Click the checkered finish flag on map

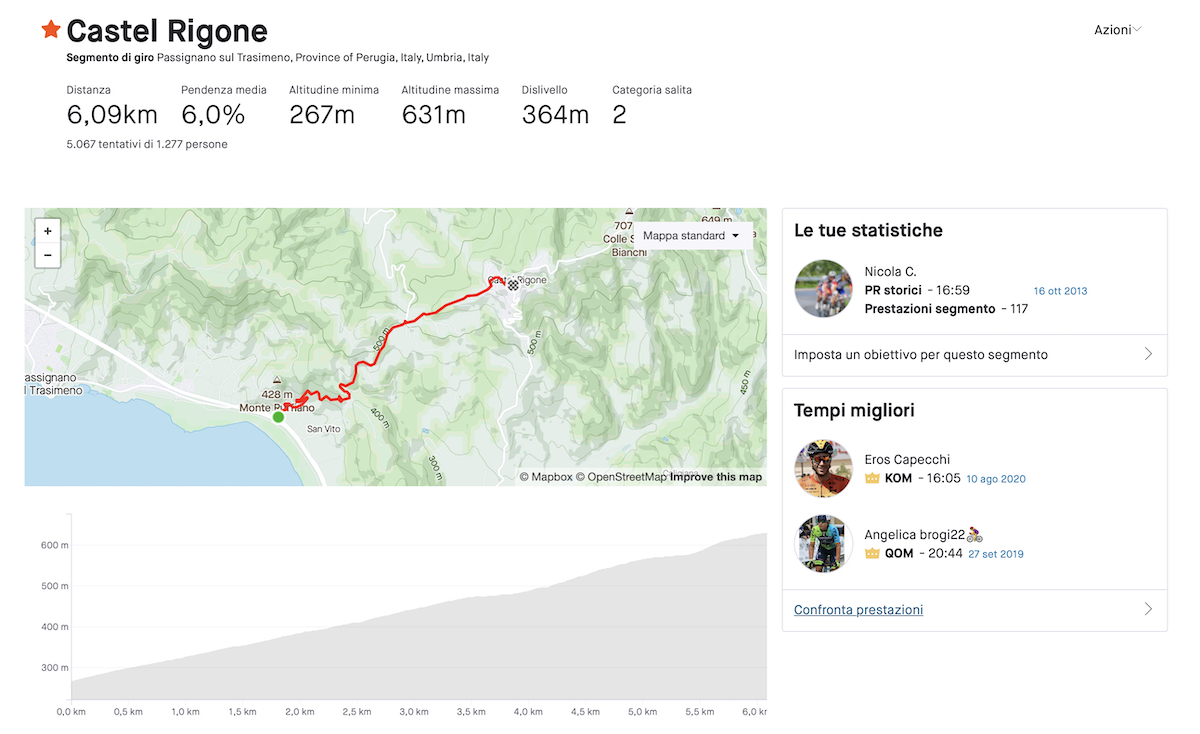(513, 285)
